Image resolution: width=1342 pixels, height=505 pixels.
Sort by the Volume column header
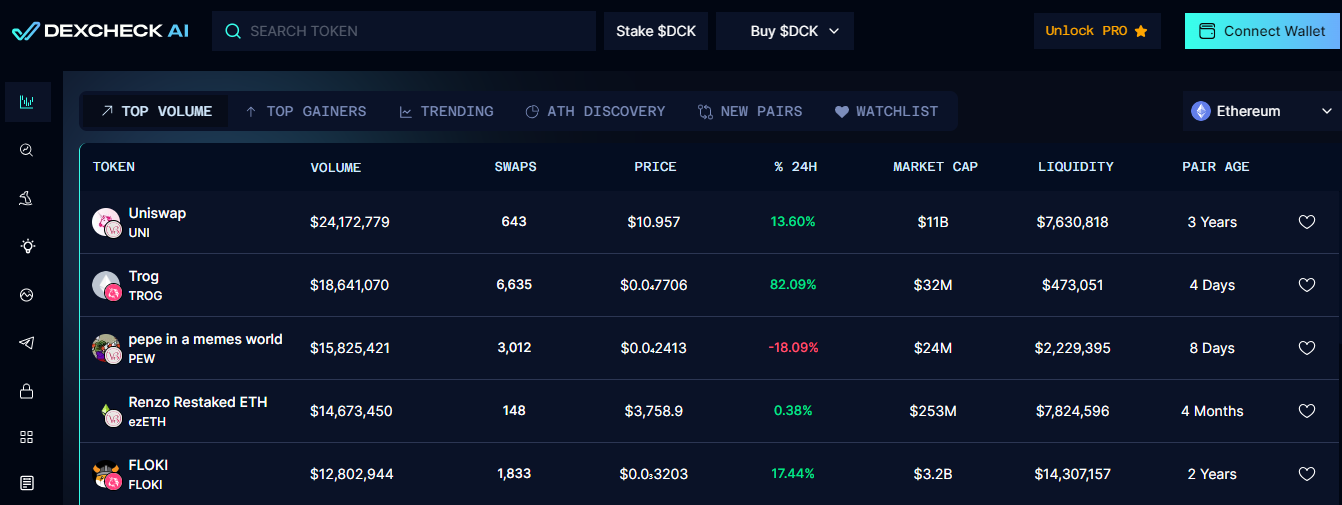click(x=336, y=167)
